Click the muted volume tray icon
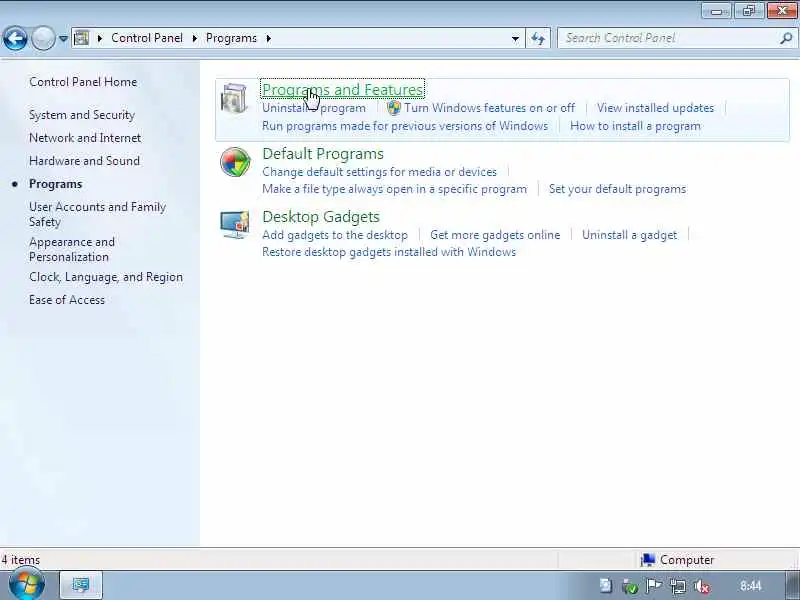The height and width of the screenshot is (600, 800). (703, 587)
